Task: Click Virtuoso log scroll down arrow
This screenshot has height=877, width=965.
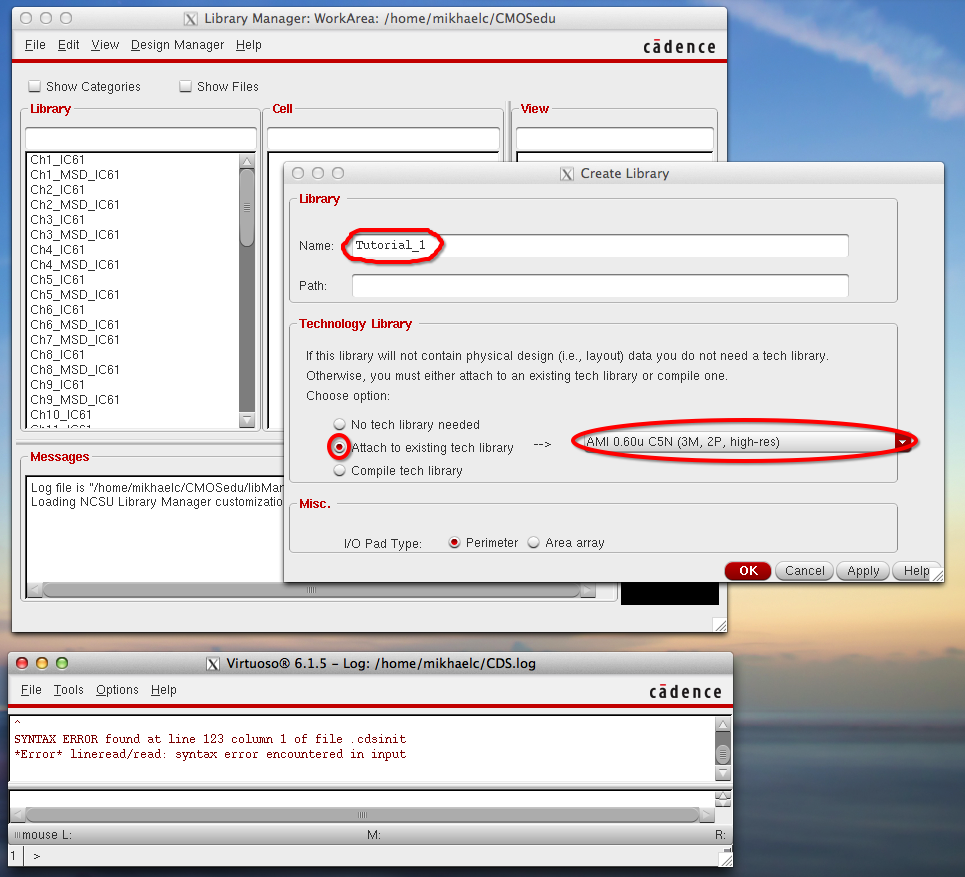Action: pos(723,773)
